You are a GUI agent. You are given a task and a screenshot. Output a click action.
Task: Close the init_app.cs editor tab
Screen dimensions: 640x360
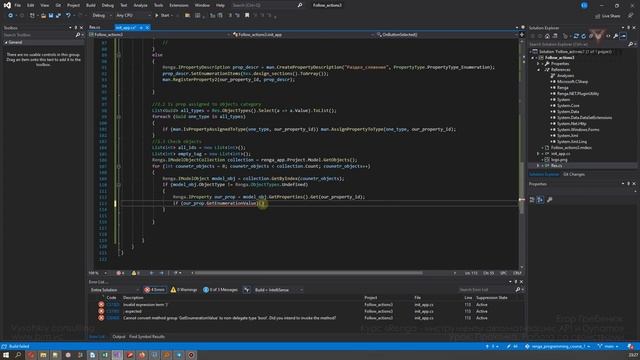147,27
